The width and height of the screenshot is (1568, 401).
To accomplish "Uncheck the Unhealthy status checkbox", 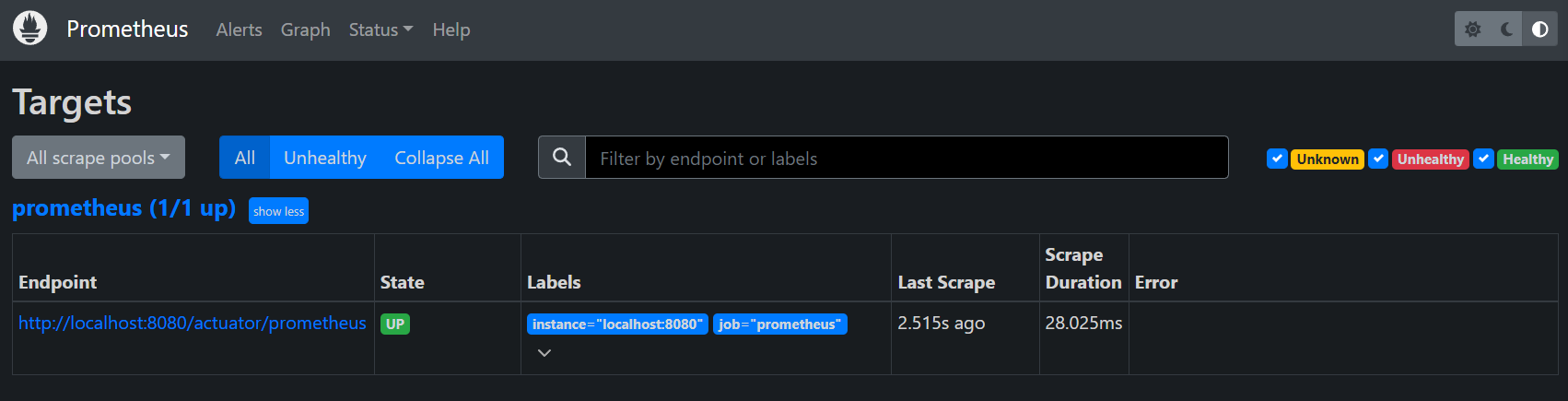I will [x=1378, y=159].
